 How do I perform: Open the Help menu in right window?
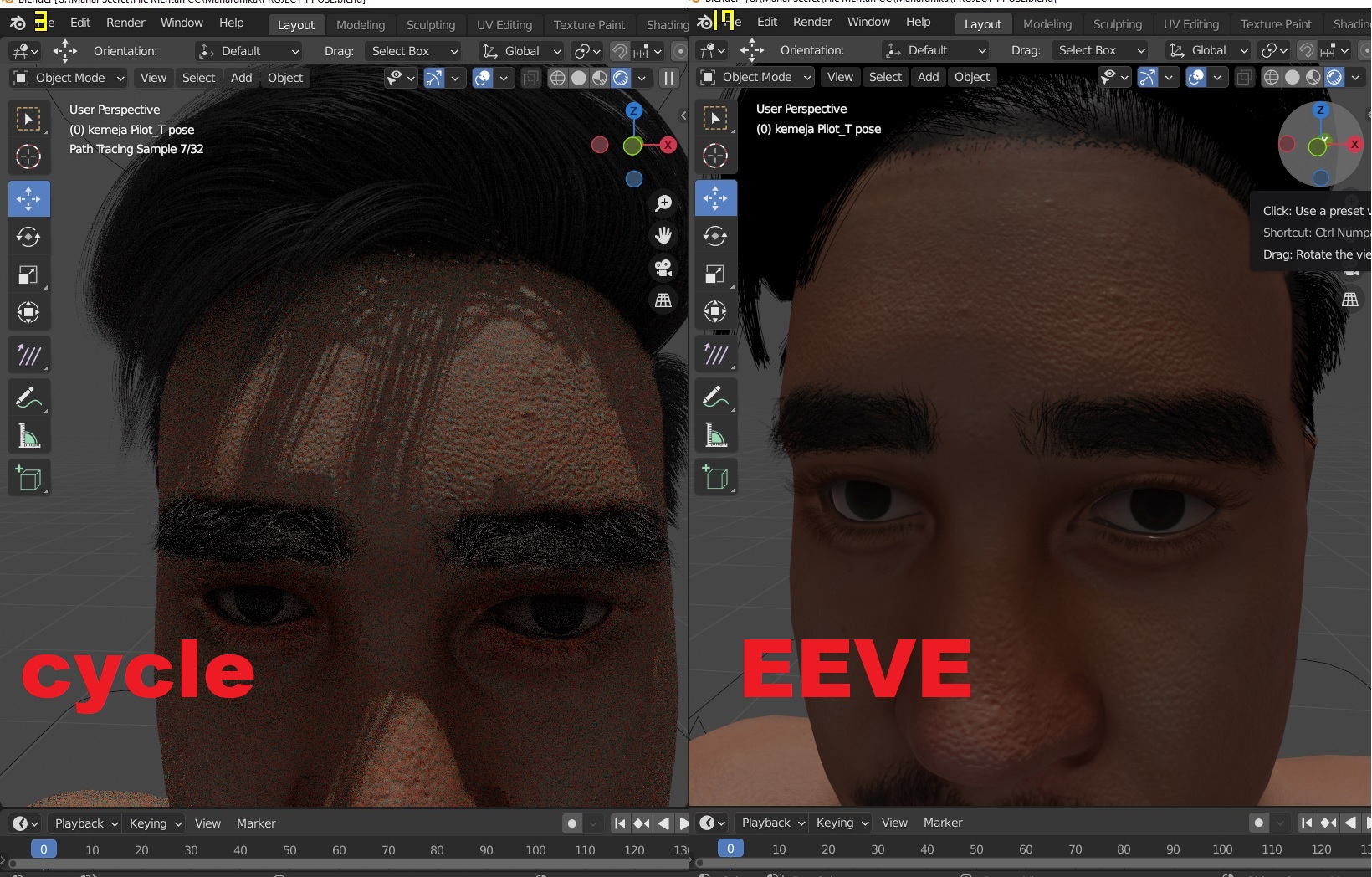[x=918, y=22]
